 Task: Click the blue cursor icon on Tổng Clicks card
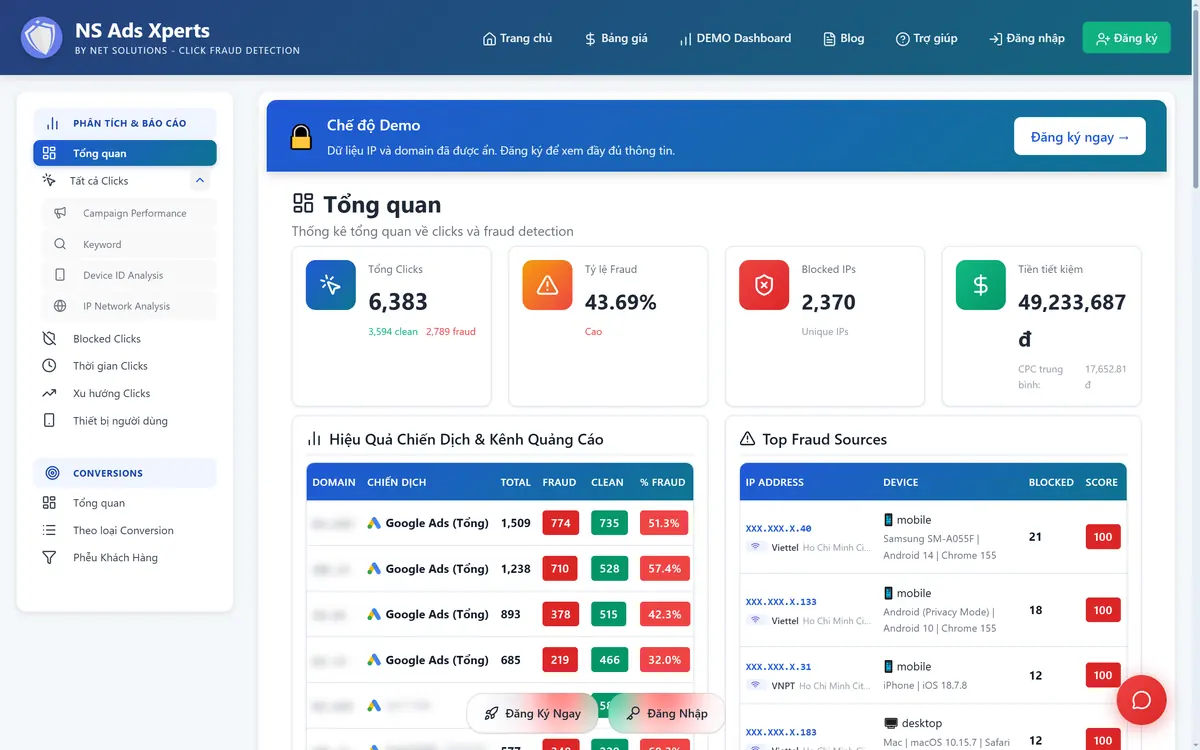331,285
